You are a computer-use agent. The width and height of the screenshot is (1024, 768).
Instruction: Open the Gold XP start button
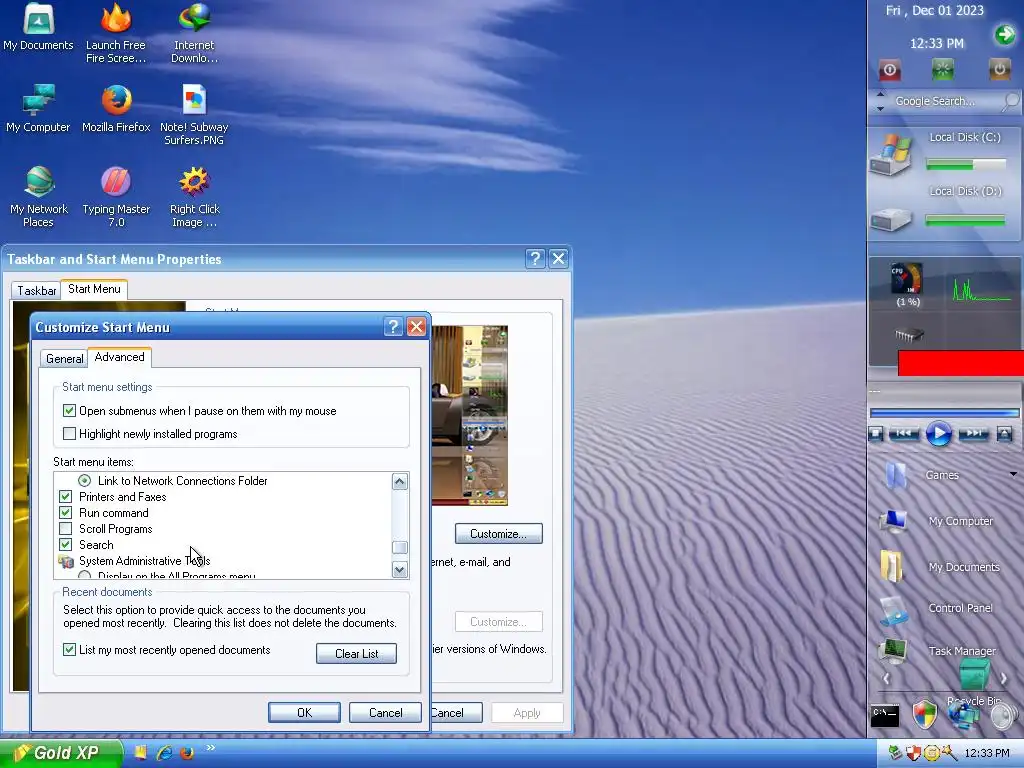61,753
